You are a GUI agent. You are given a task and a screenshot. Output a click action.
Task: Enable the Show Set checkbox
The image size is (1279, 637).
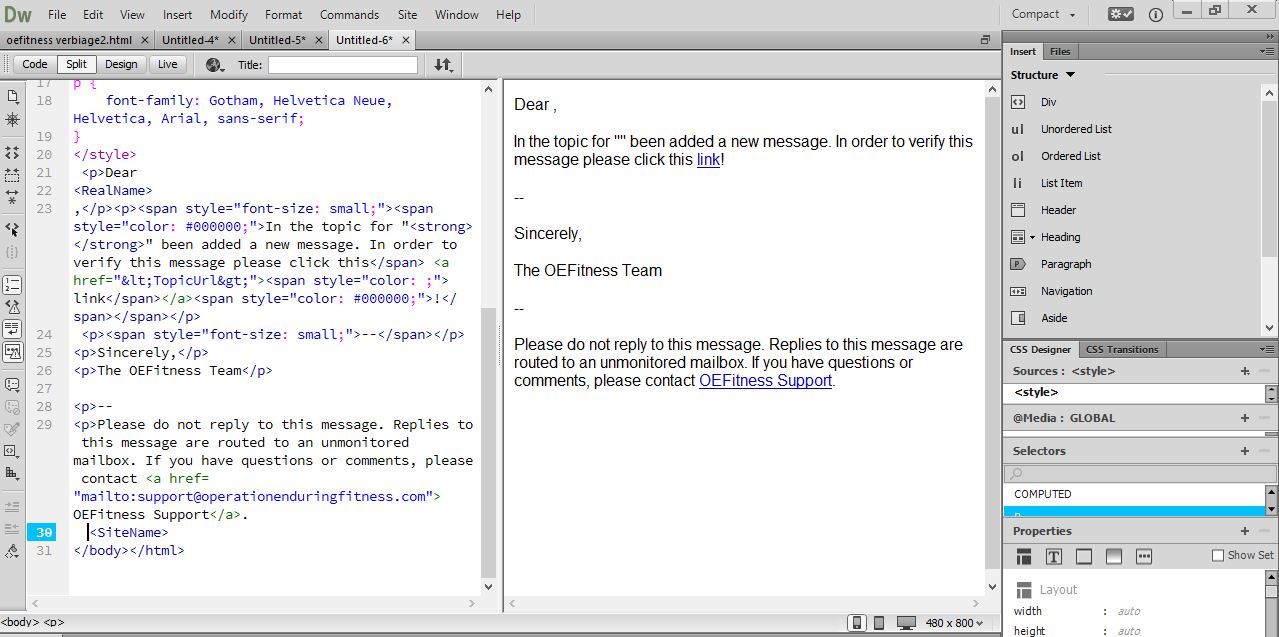point(1217,555)
